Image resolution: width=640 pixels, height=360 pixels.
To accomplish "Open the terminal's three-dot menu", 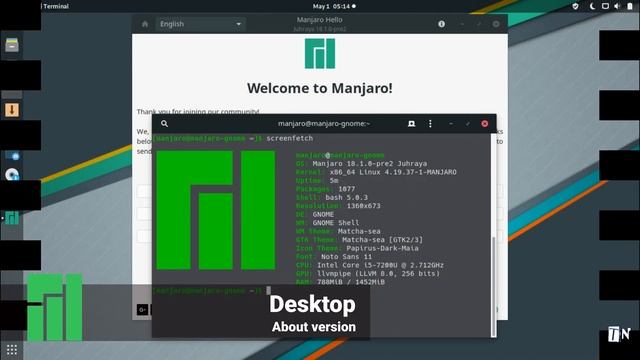I will (x=430, y=124).
